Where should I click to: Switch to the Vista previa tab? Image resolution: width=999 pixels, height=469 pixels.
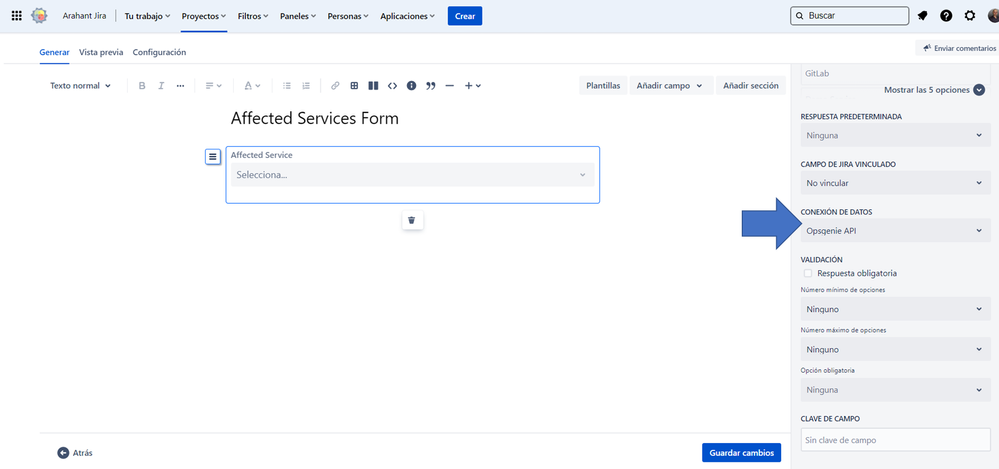(x=101, y=52)
